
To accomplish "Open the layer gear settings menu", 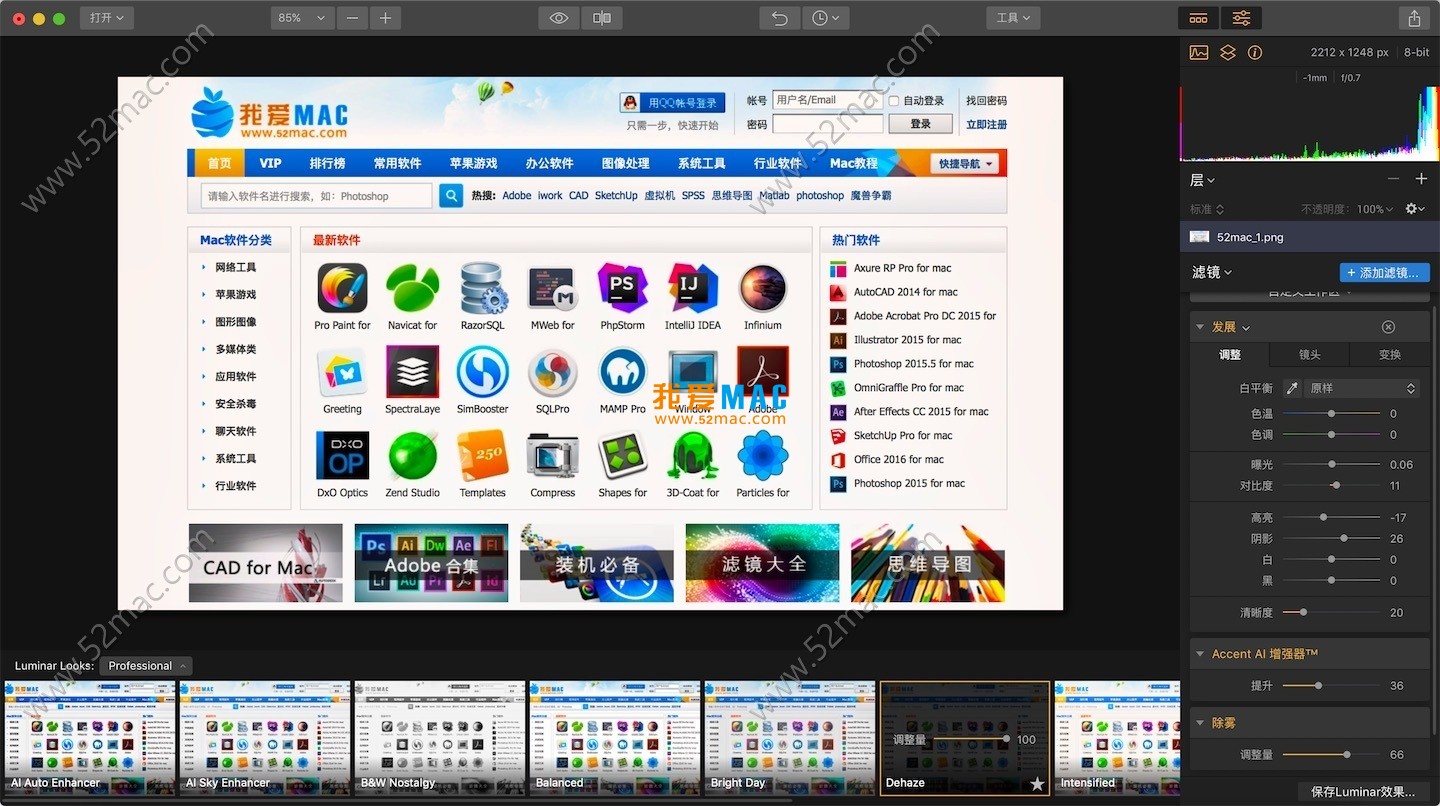I will (1415, 209).
